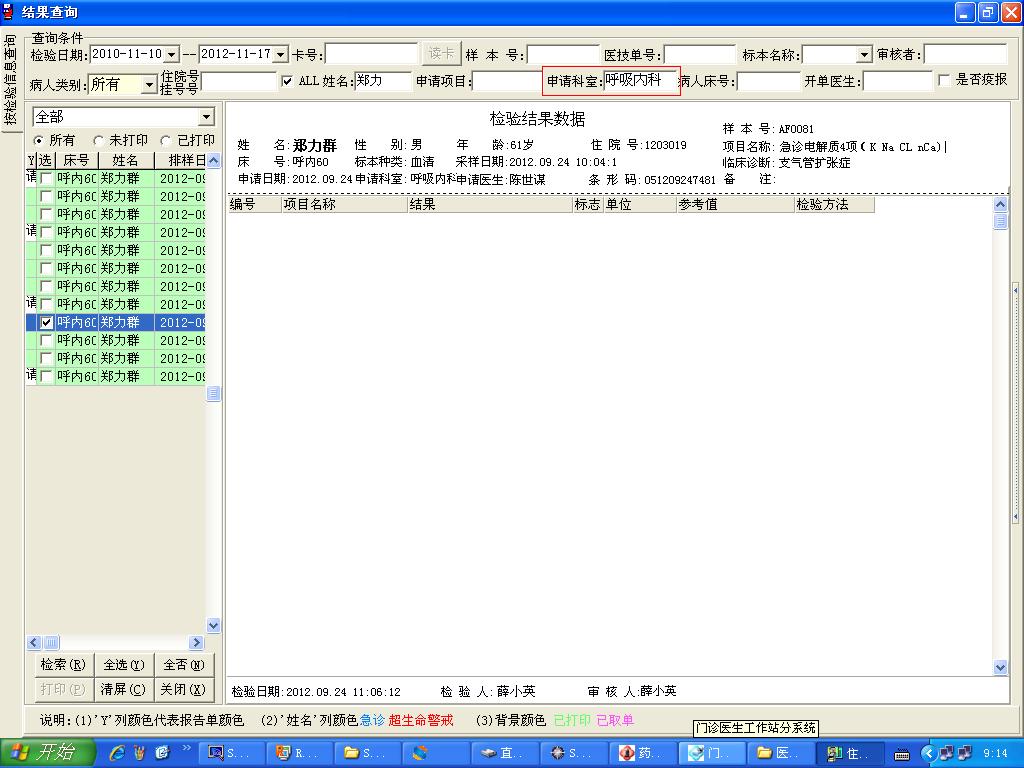Screen dimensions: 1024x768
Task: Click the 项目名称 results column header
Action: point(344,204)
